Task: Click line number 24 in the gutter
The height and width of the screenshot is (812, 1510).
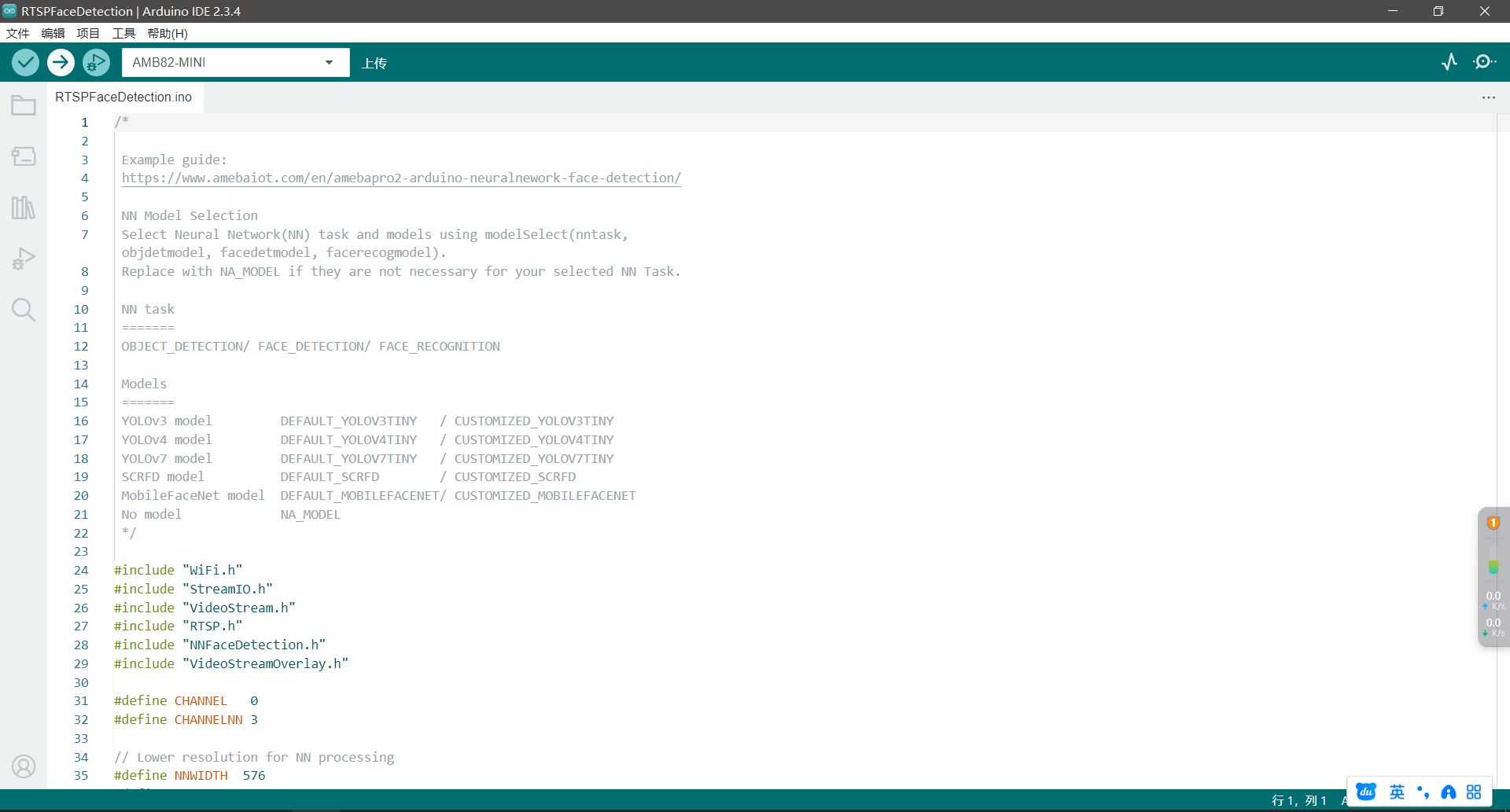Action: click(81, 570)
